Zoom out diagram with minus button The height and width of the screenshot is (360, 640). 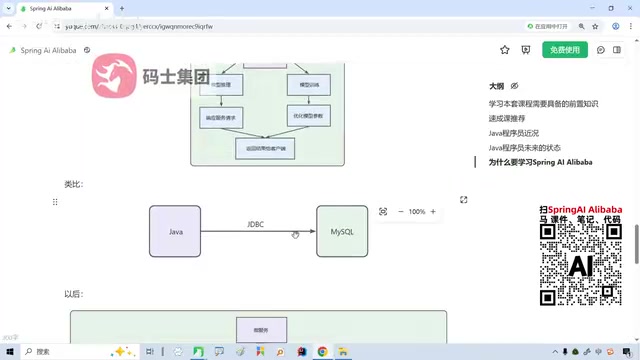pos(400,211)
